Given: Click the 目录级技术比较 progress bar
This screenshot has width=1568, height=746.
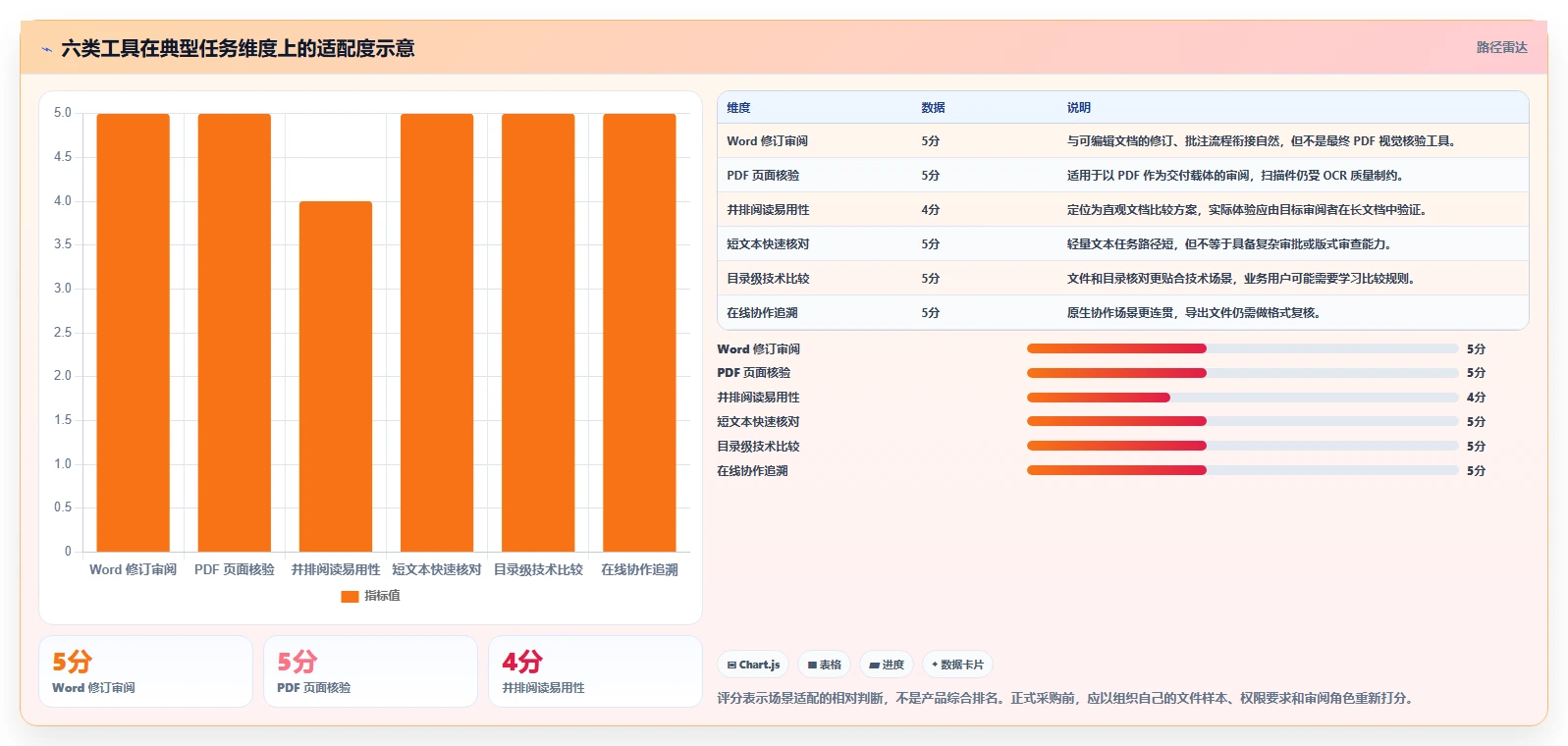Looking at the screenshot, I should pos(1242,446).
